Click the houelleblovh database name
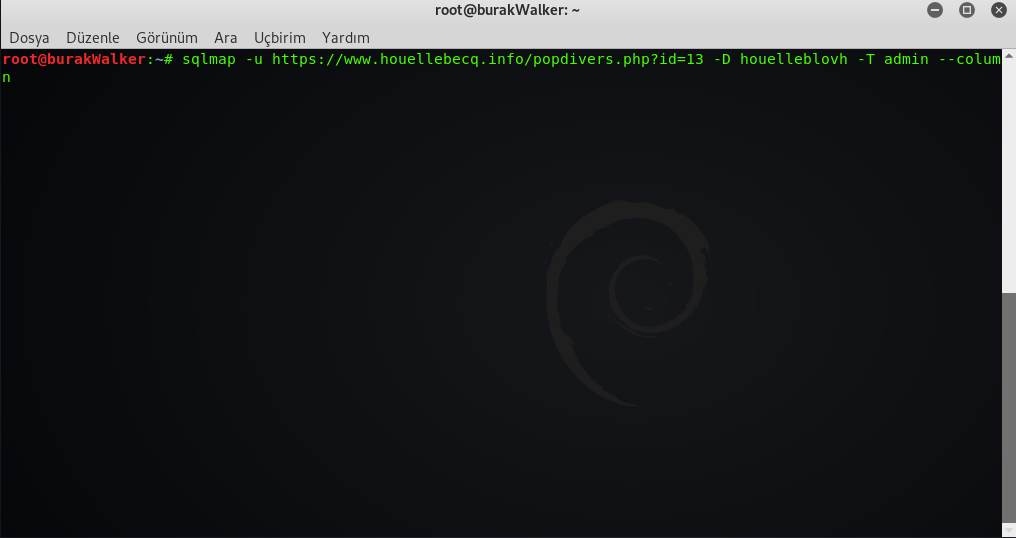 tap(794, 60)
